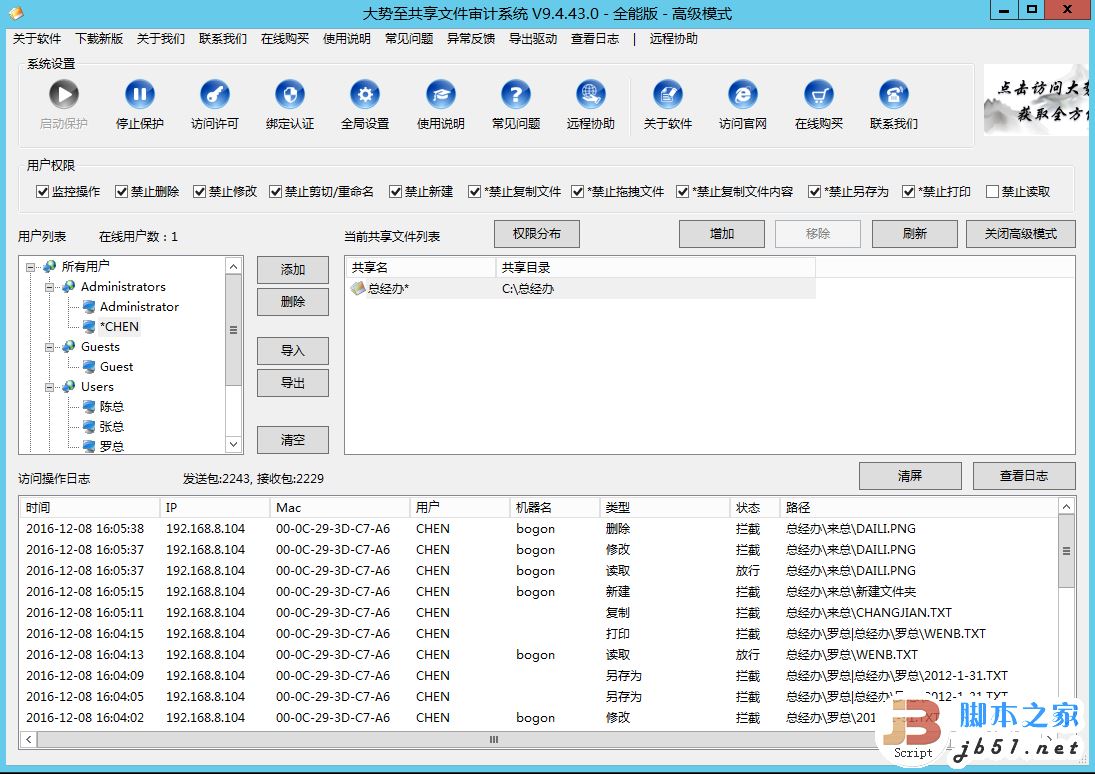Click the 导入 button
The height and width of the screenshot is (774, 1095).
coord(293,351)
